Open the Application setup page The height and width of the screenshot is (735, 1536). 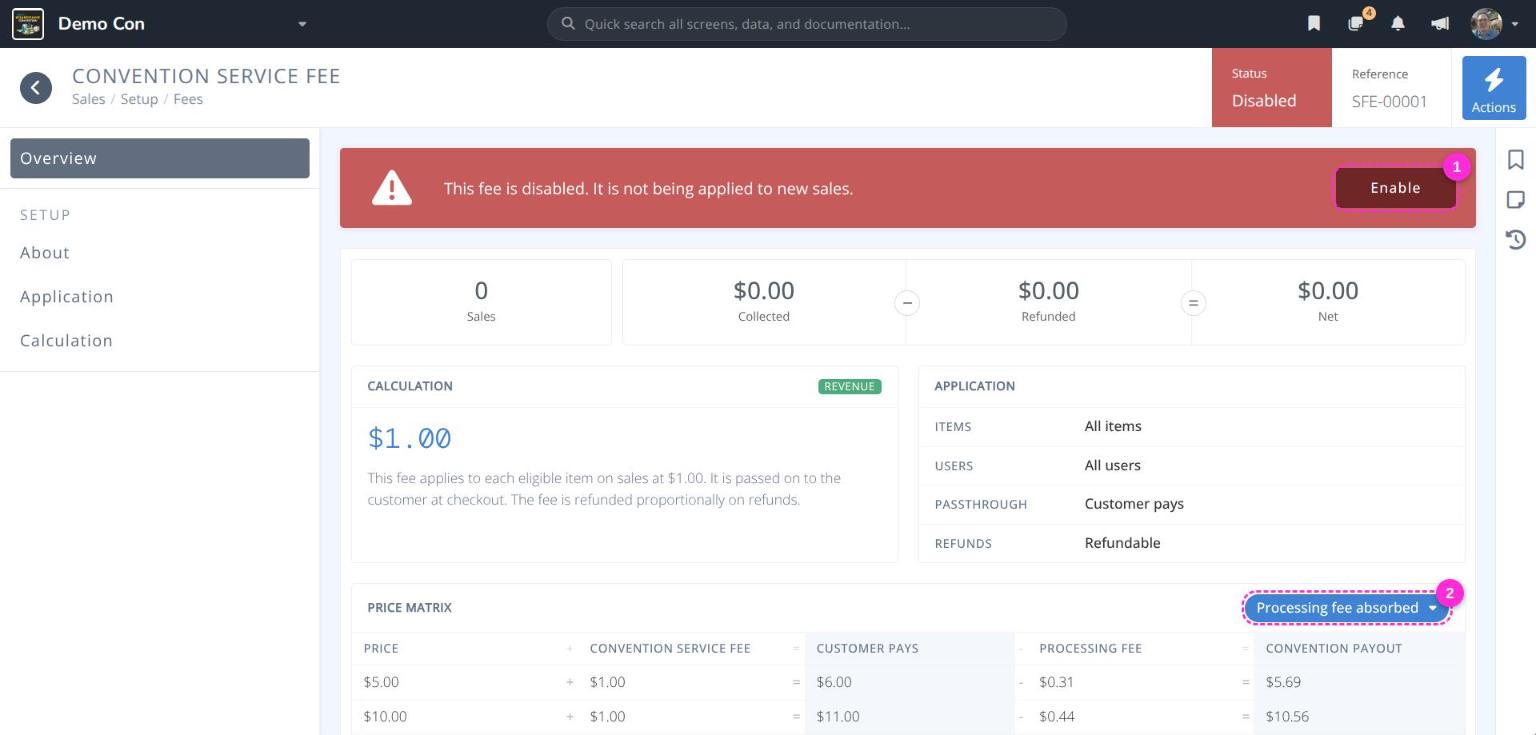(67, 297)
